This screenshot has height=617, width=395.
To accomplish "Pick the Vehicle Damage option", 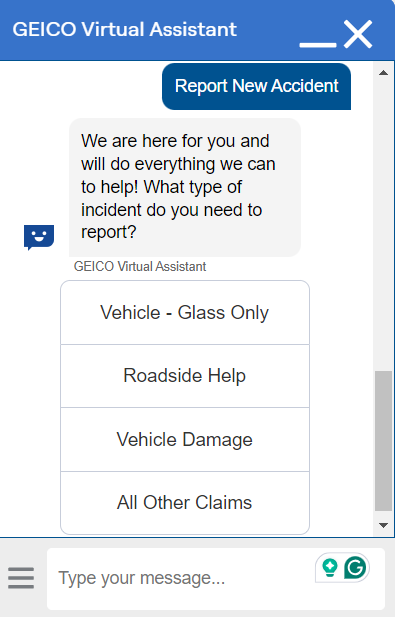I will tap(185, 440).
